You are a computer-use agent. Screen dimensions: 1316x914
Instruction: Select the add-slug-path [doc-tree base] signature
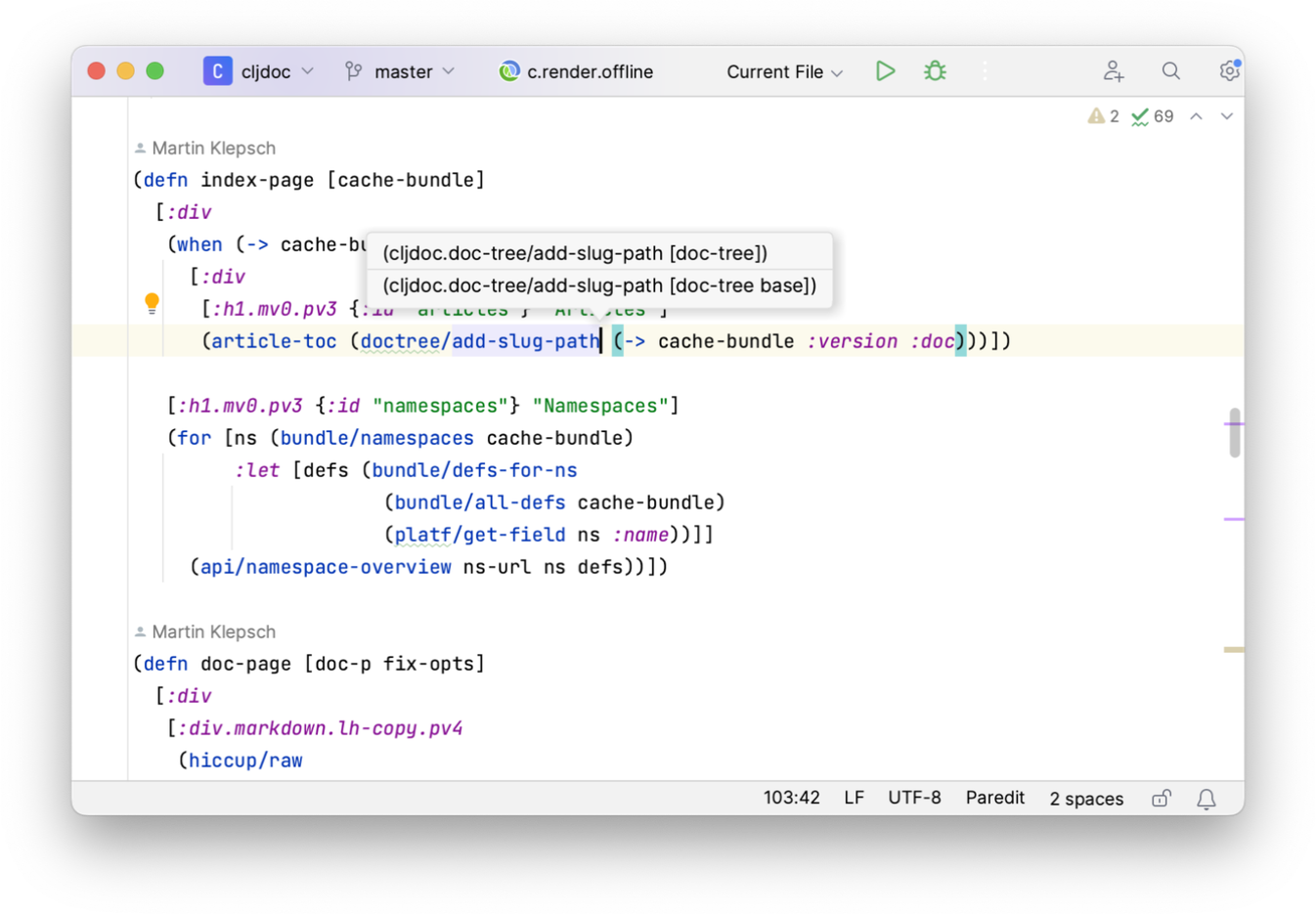coord(599,285)
